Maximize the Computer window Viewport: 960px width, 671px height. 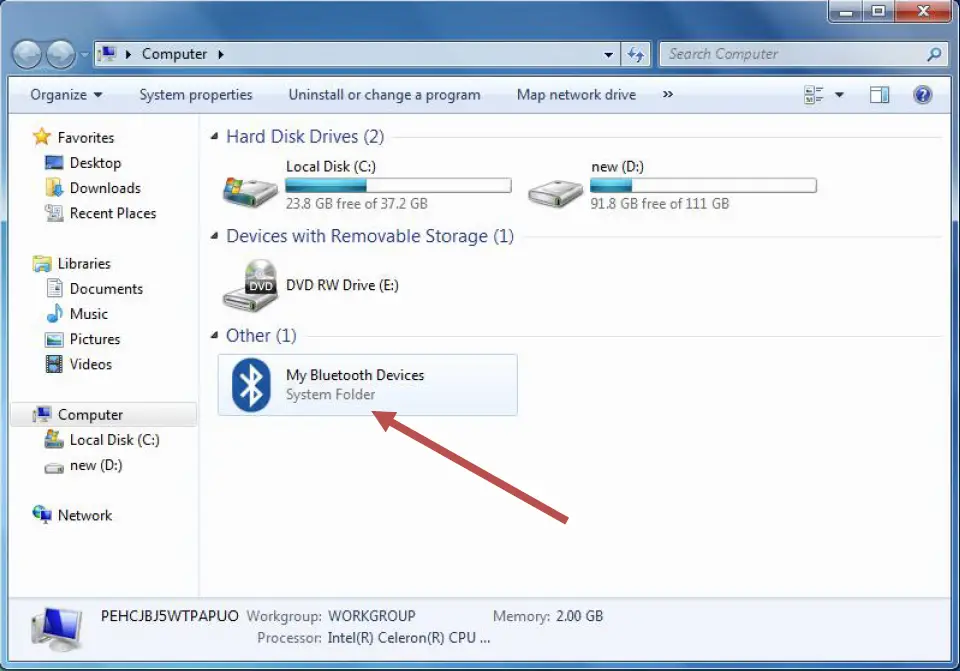coord(878,11)
